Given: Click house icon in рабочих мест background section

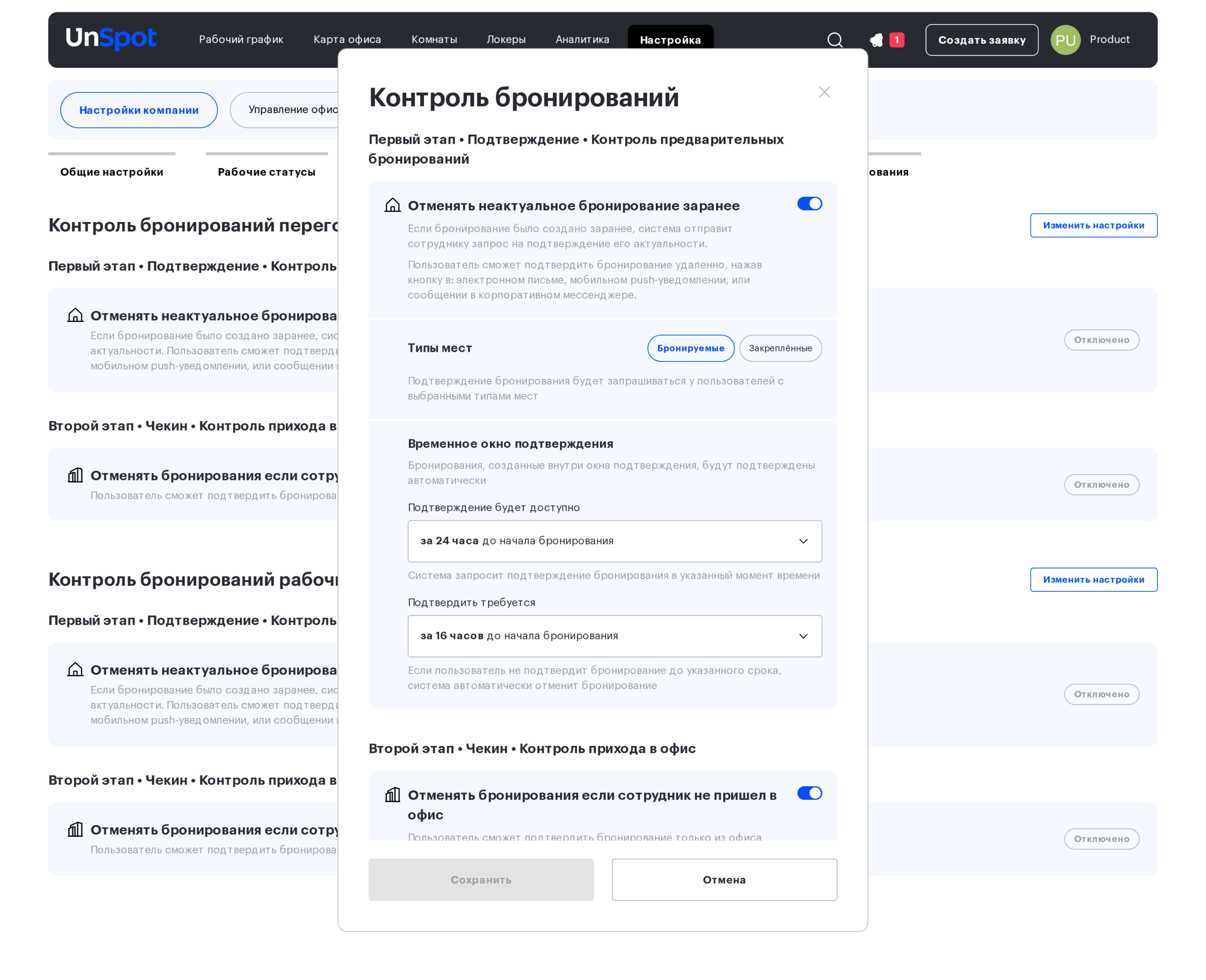Looking at the screenshot, I should (x=75, y=669).
